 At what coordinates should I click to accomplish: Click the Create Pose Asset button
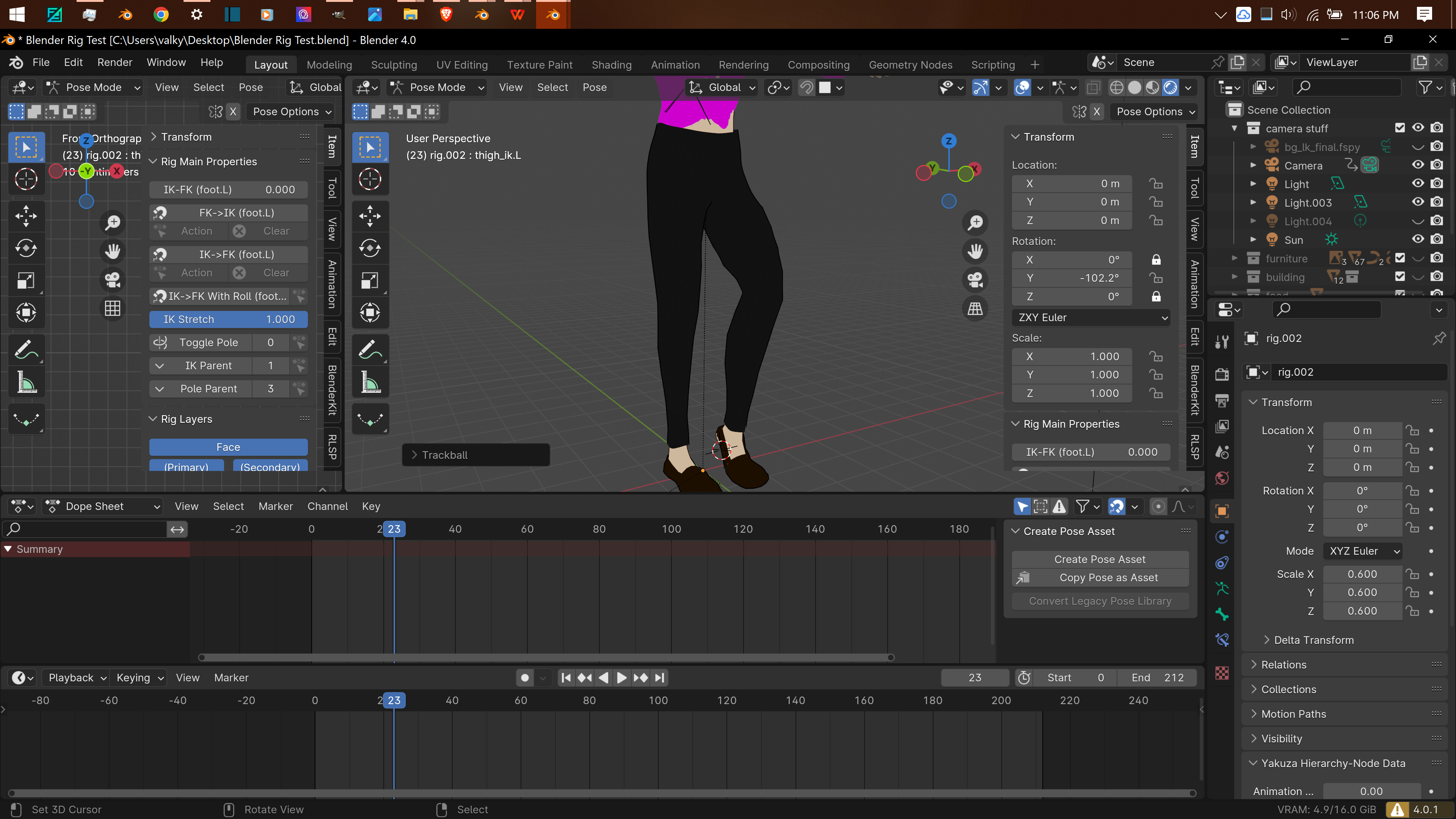1099,560
